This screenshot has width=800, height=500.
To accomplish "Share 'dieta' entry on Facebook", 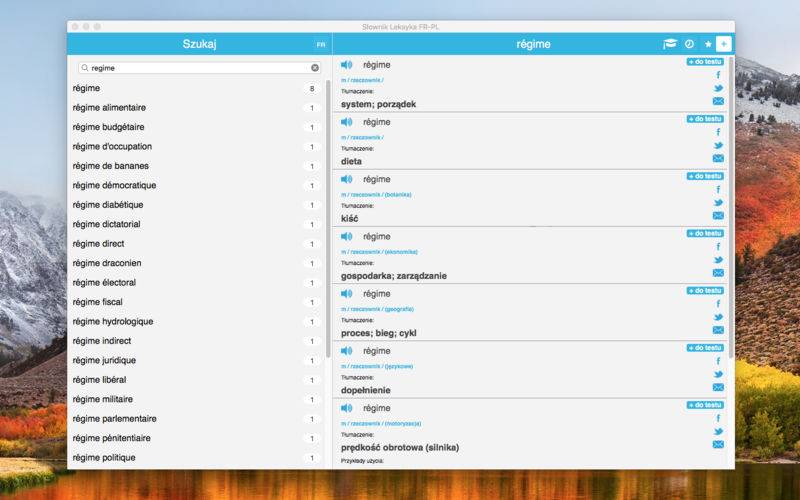I will (x=718, y=132).
